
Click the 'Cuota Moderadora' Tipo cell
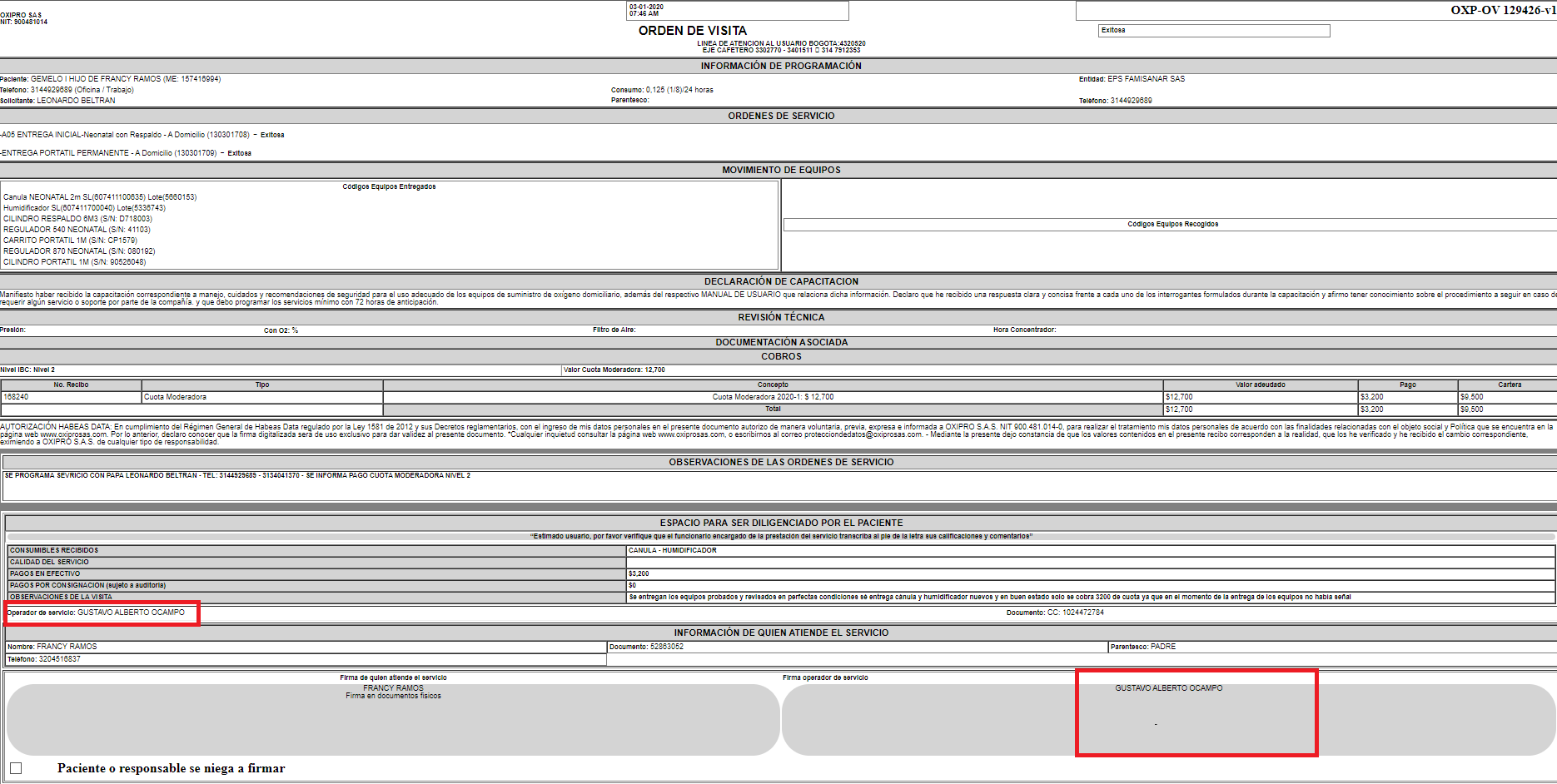[262, 397]
